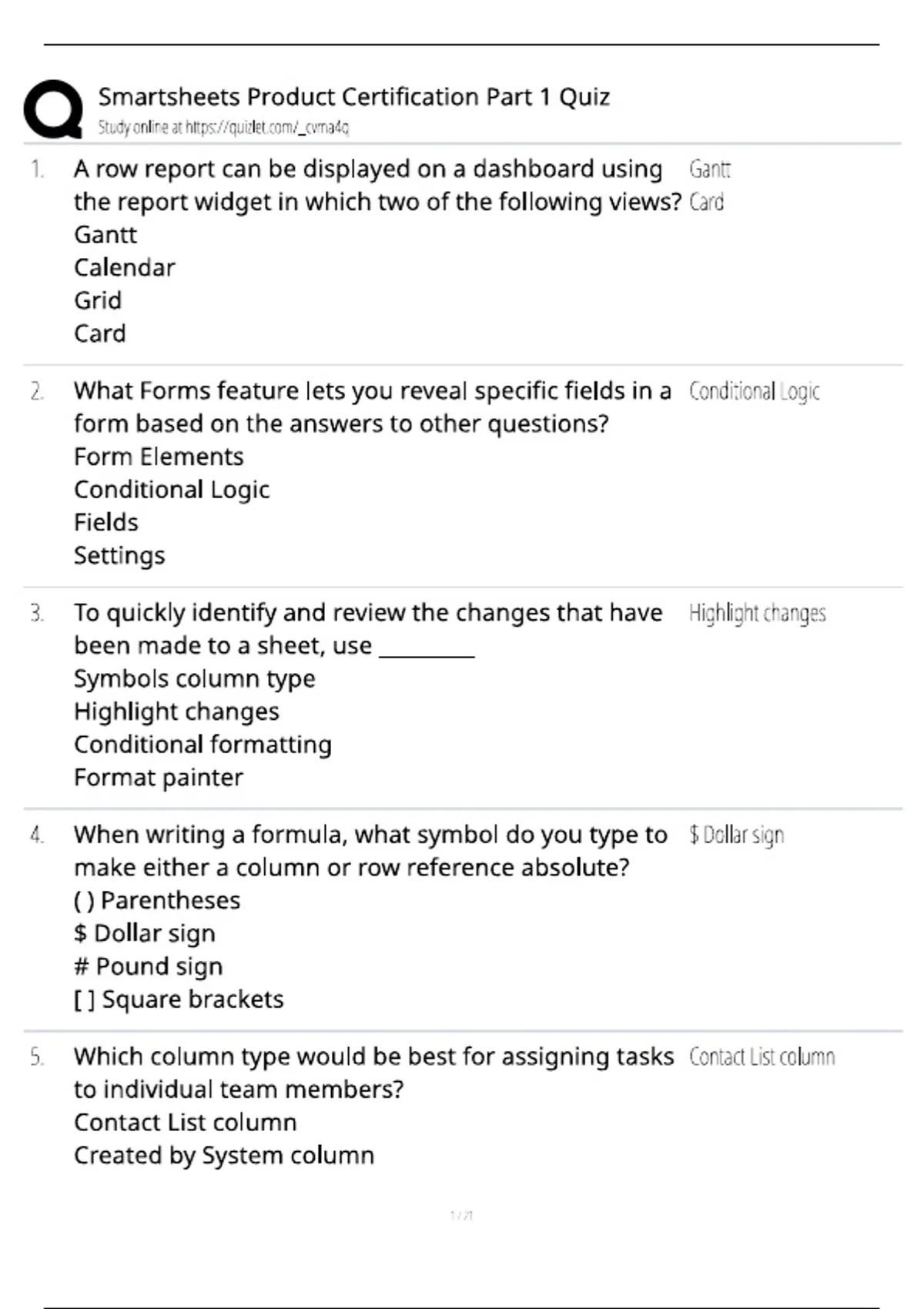The width and height of the screenshot is (924, 1309).
Task: Select the ( ) Parentheses option
Action: (x=157, y=901)
